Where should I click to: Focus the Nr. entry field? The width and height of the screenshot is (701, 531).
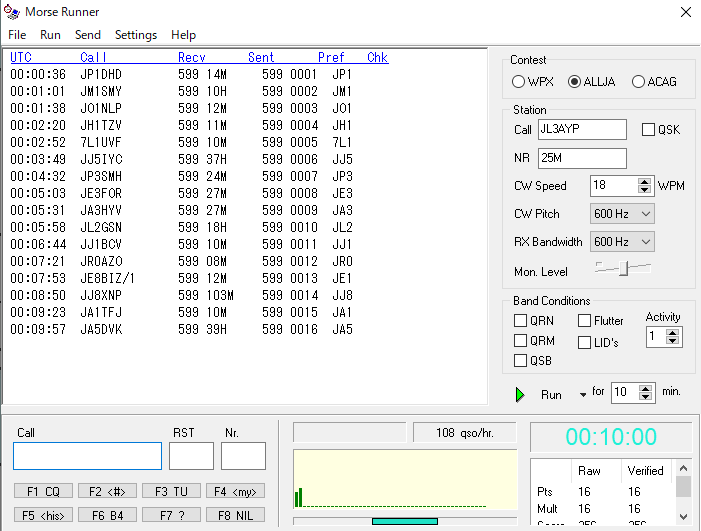[x=243, y=456]
